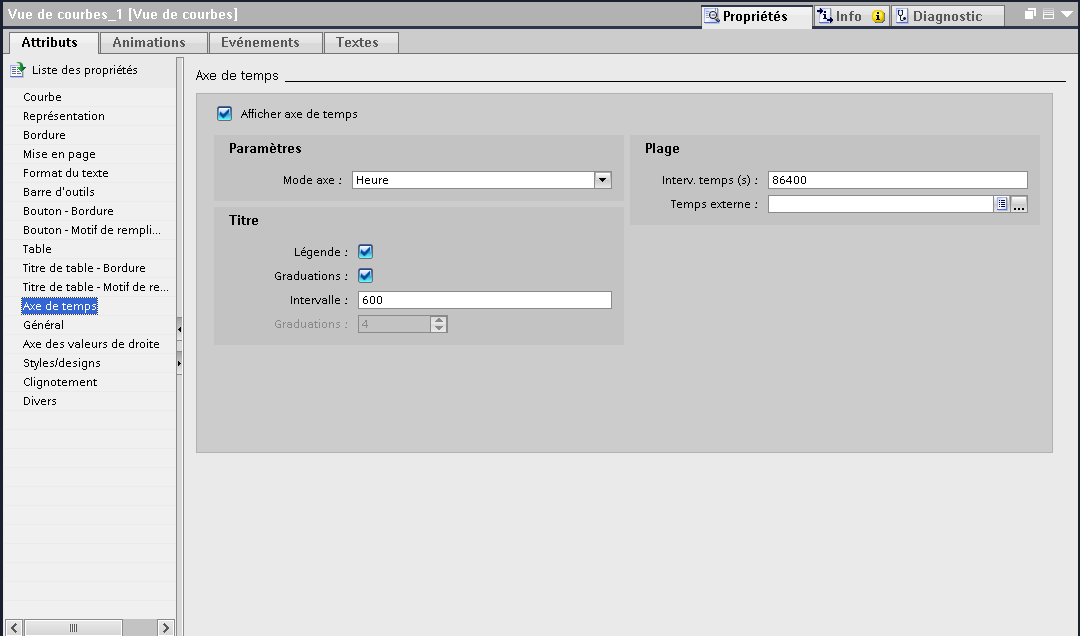
Task: Collapse the property list with splitter arrow
Action: [180, 328]
